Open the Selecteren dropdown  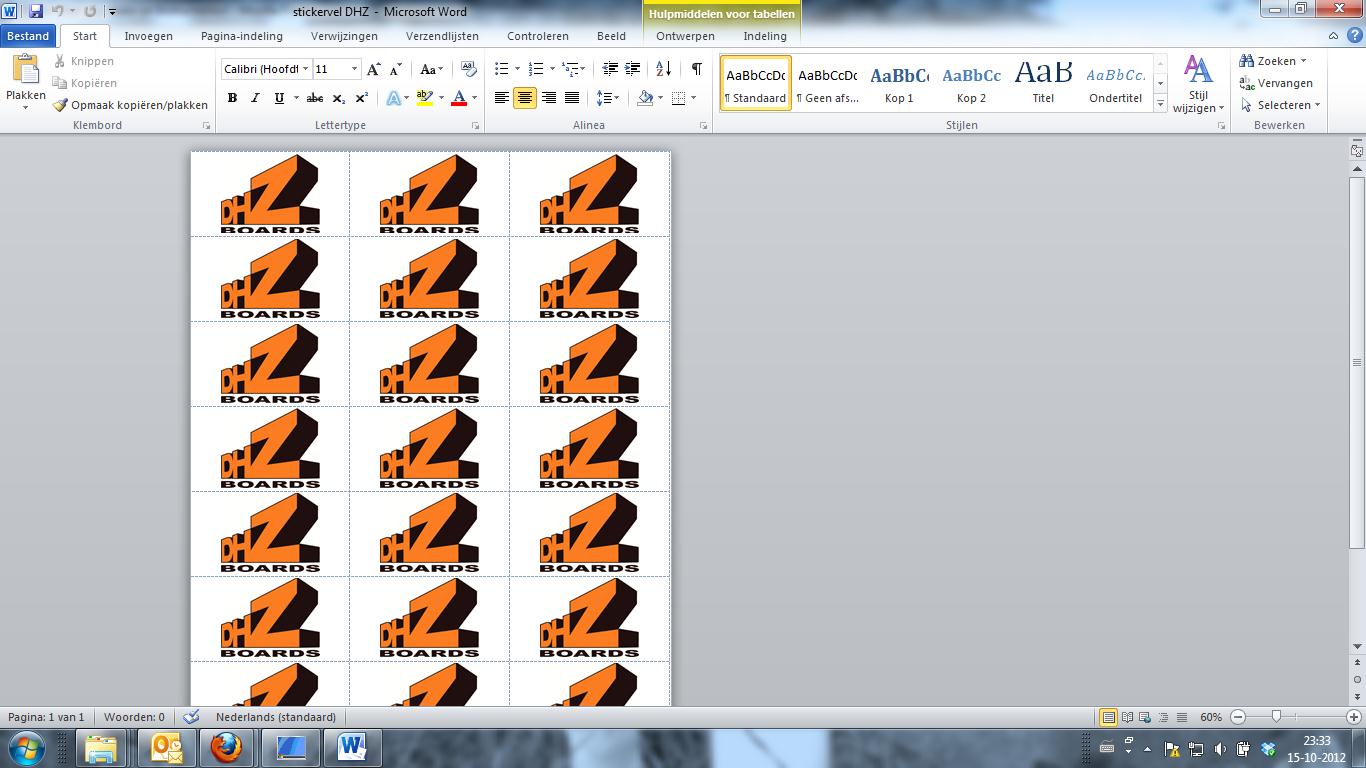click(x=1280, y=105)
